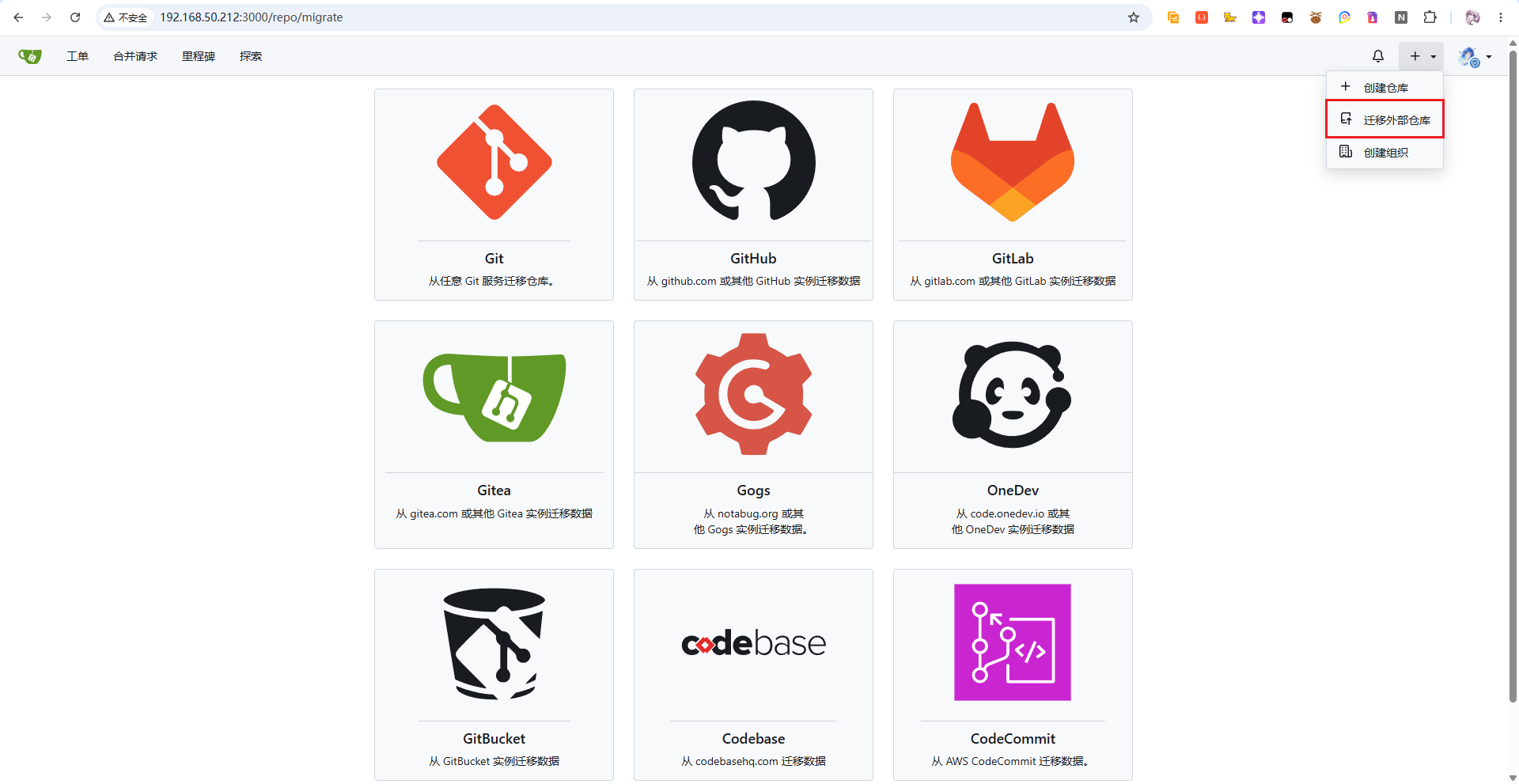Open the 合并请求 pull requests page
Viewport: 1519px width, 784px height.
click(x=135, y=56)
